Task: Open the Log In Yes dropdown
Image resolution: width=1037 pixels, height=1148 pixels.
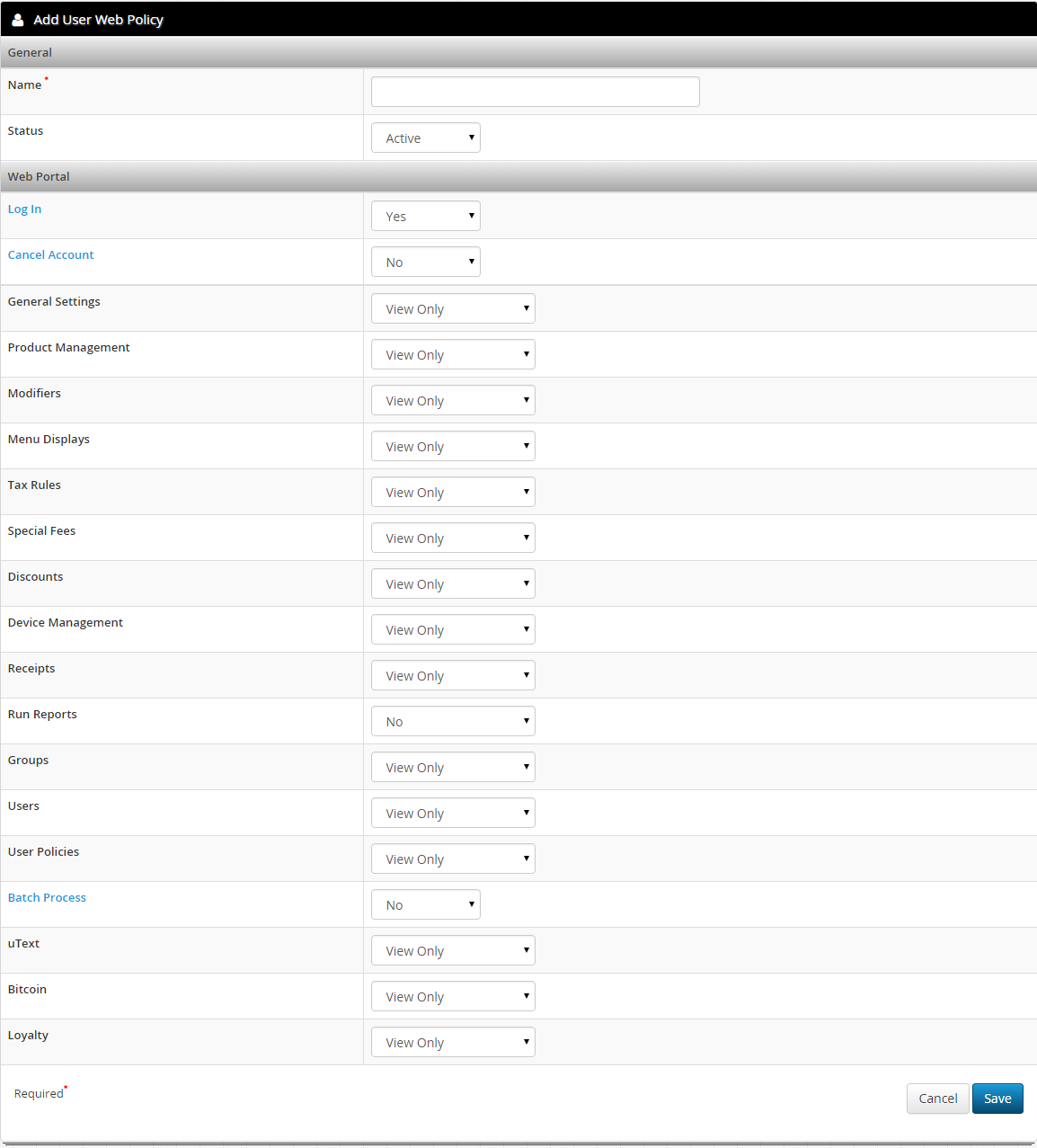Action: tap(425, 216)
